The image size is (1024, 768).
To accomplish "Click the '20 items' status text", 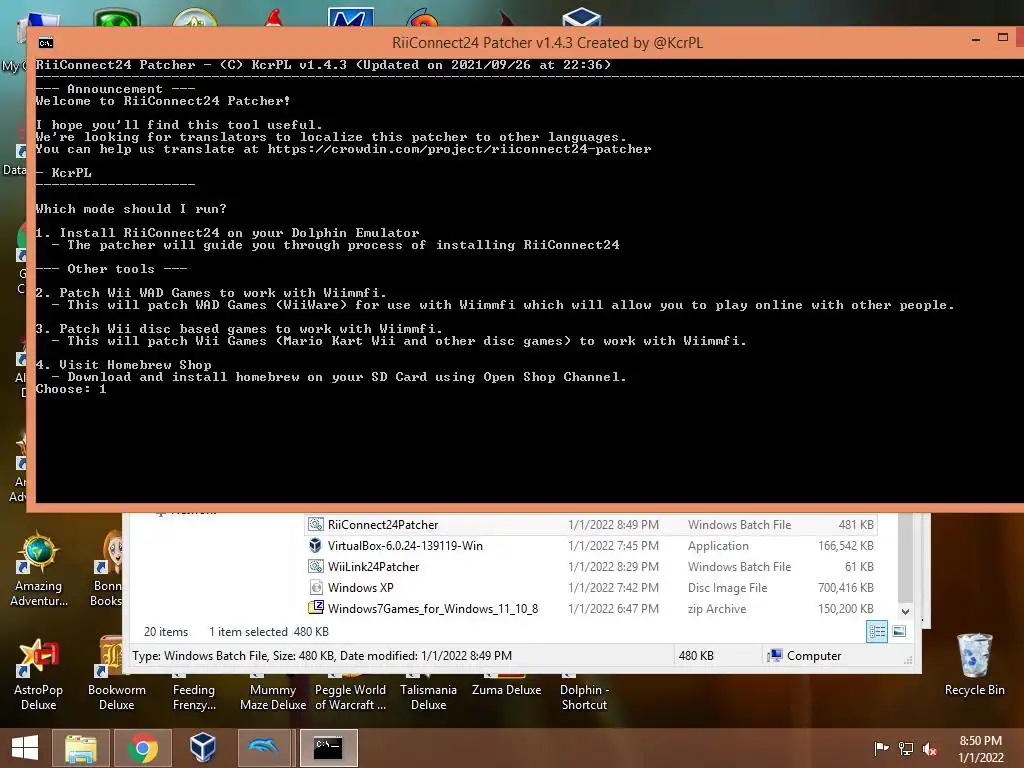I will point(166,632).
